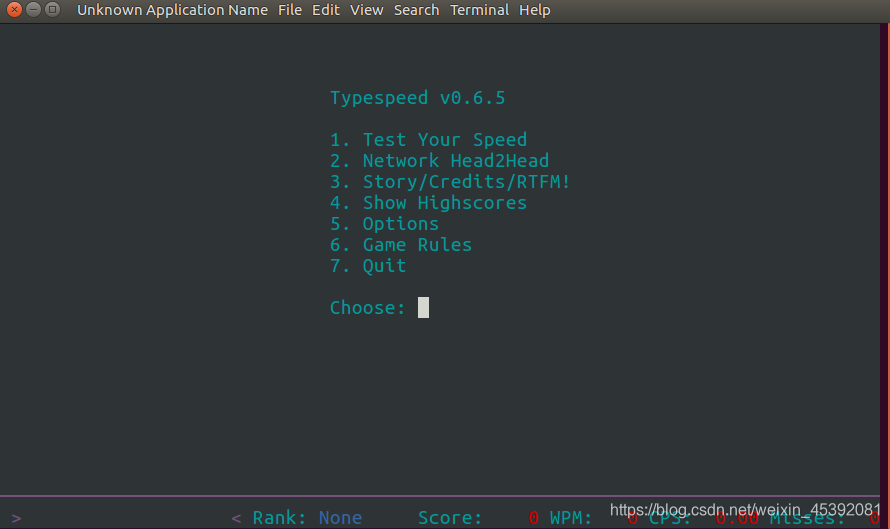Click the 'Unknown Application Name' title
This screenshot has height=529, width=890.
click(172, 10)
